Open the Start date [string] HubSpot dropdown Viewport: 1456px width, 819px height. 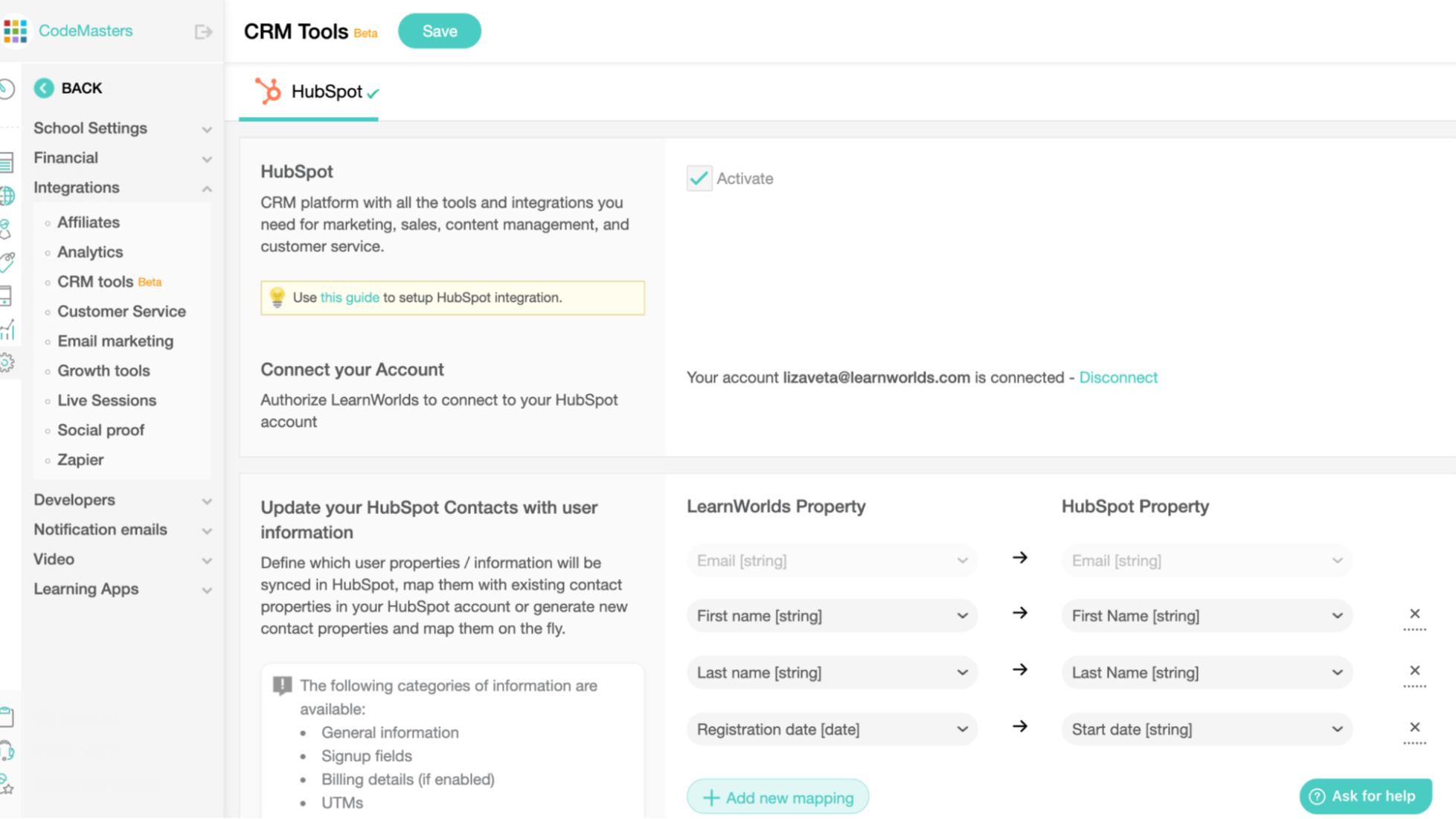[x=1207, y=729]
